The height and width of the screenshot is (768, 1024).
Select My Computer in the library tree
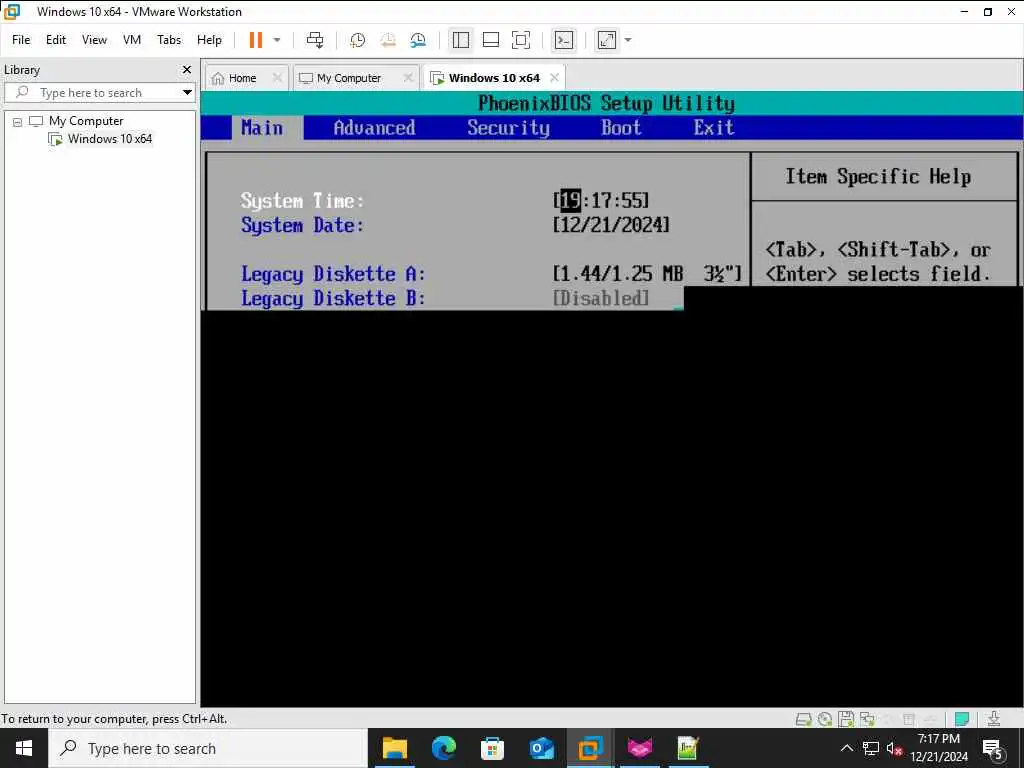[x=86, y=121]
